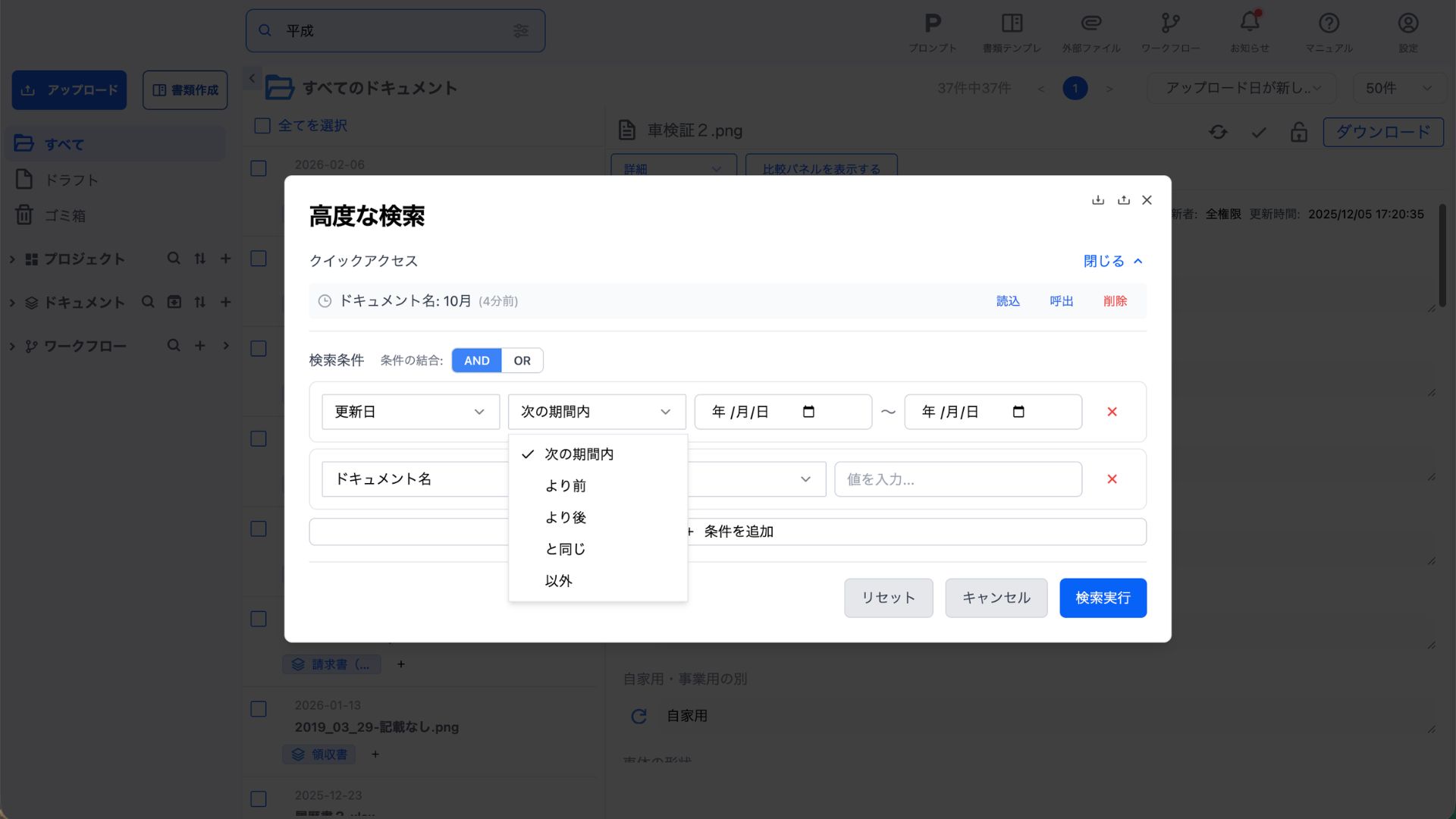
Task: Select AND condition combination
Action: (x=476, y=360)
